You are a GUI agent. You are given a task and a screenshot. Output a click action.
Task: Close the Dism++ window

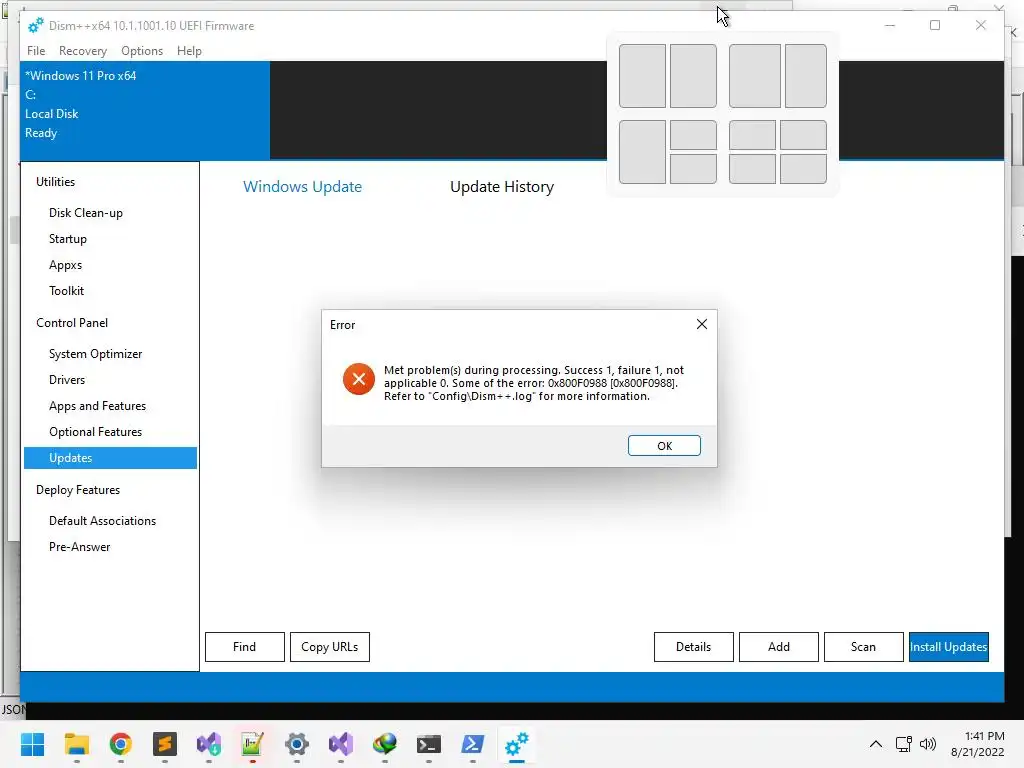(x=980, y=25)
